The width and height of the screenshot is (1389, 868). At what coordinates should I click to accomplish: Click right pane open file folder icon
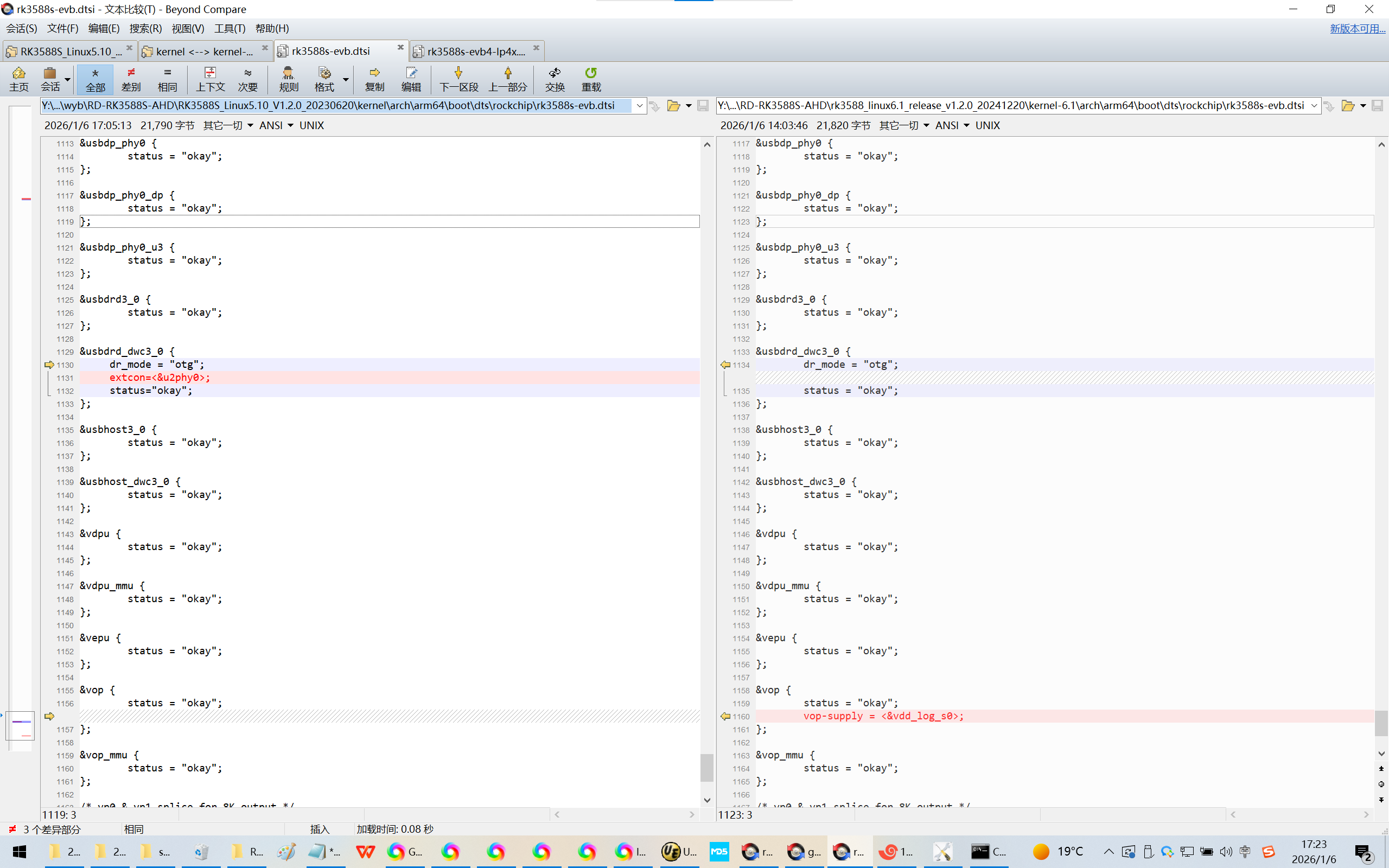pyautogui.click(x=1348, y=106)
